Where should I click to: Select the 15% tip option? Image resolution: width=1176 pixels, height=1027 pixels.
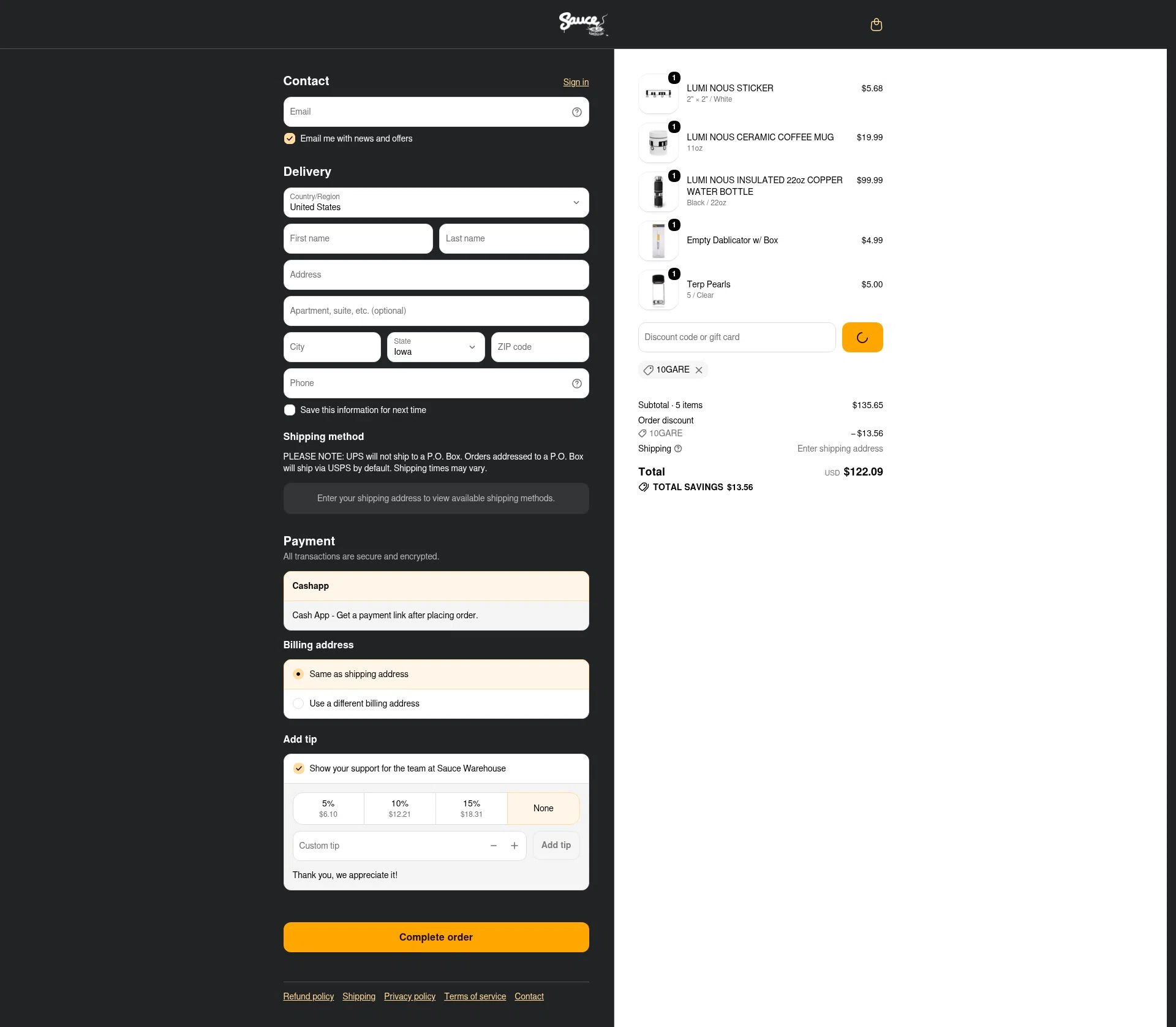[472, 808]
